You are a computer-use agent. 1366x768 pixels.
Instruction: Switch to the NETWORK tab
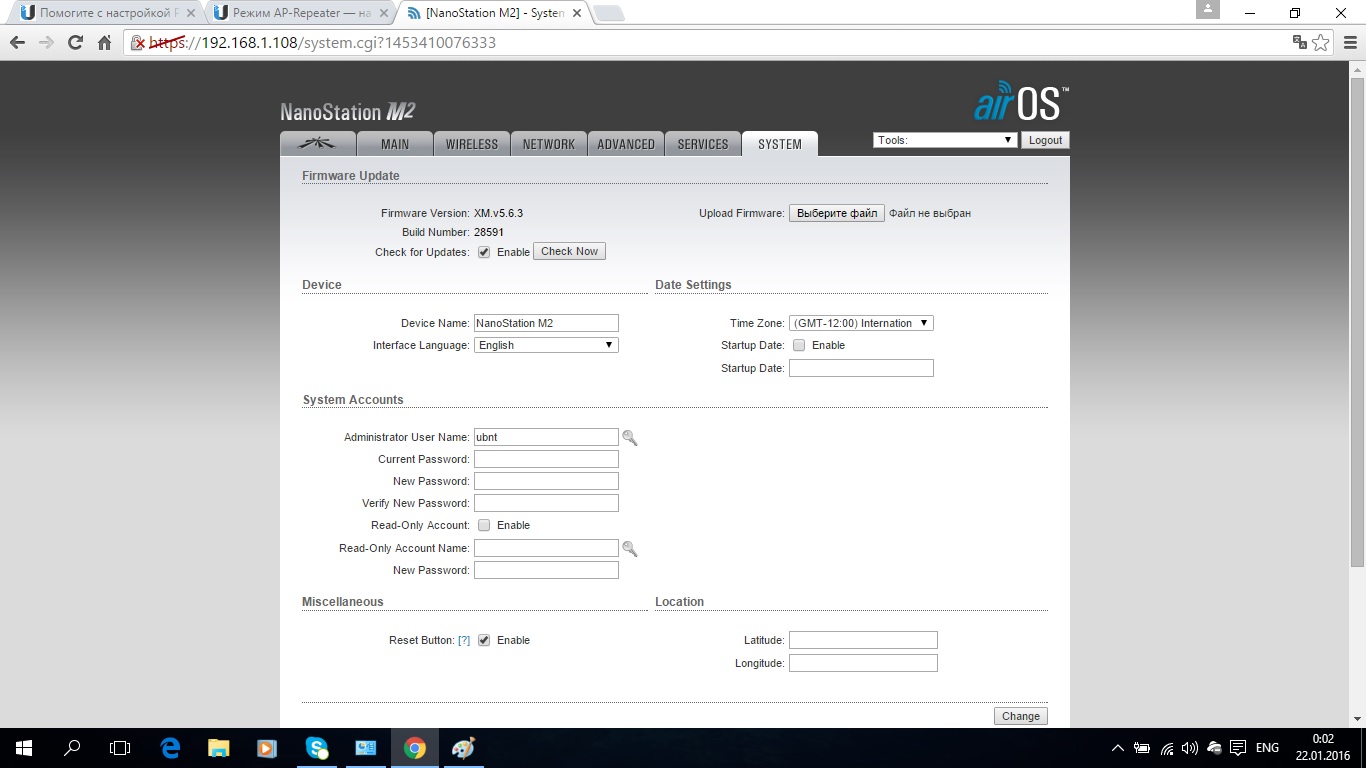(549, 144)
